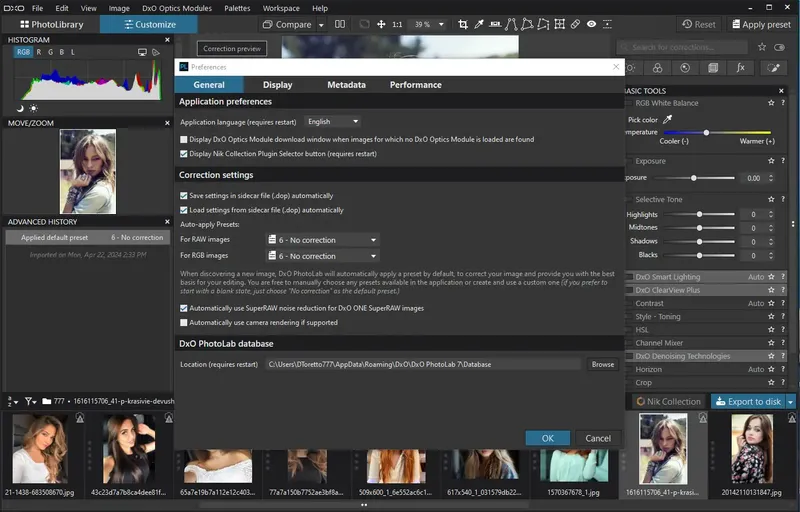Open the filter funnel icon above the filmstrip

(x=31, y=401)
